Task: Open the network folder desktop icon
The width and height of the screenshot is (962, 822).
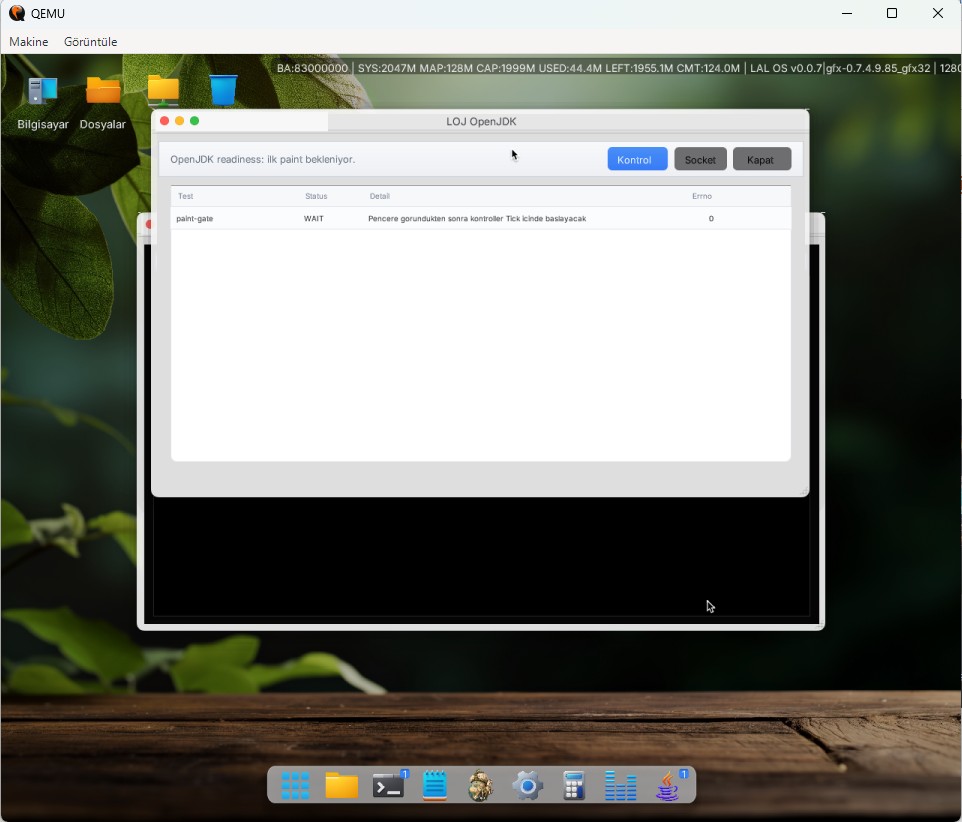Action: click(163, 90)
